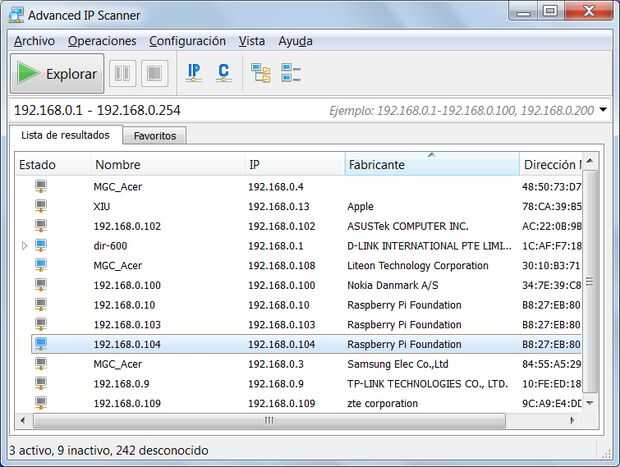Click device icon for 192.168.0.102 row
Screen dimensions: 620x467
(x=41, y=226)
